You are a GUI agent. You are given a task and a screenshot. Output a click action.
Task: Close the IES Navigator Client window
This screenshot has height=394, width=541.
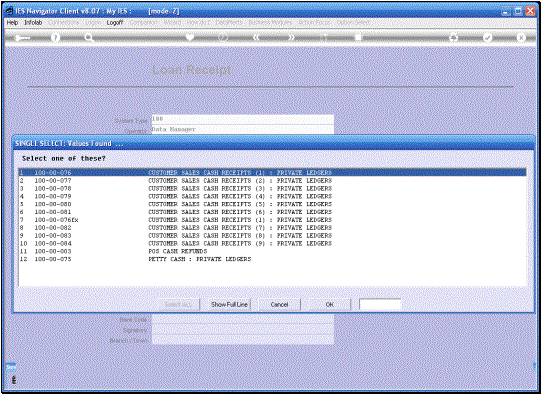coord(530,11)
